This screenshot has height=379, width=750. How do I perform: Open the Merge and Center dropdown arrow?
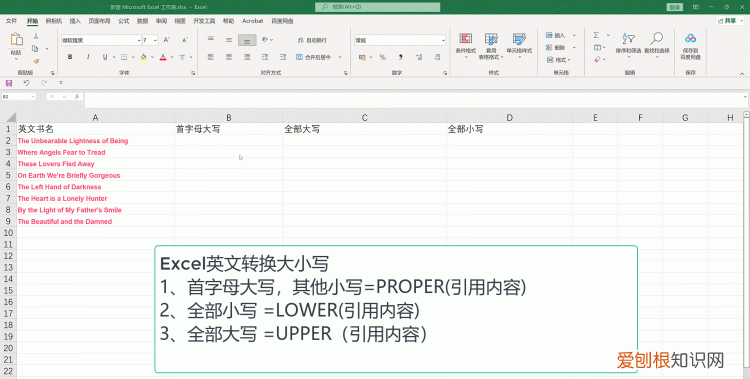340,57
